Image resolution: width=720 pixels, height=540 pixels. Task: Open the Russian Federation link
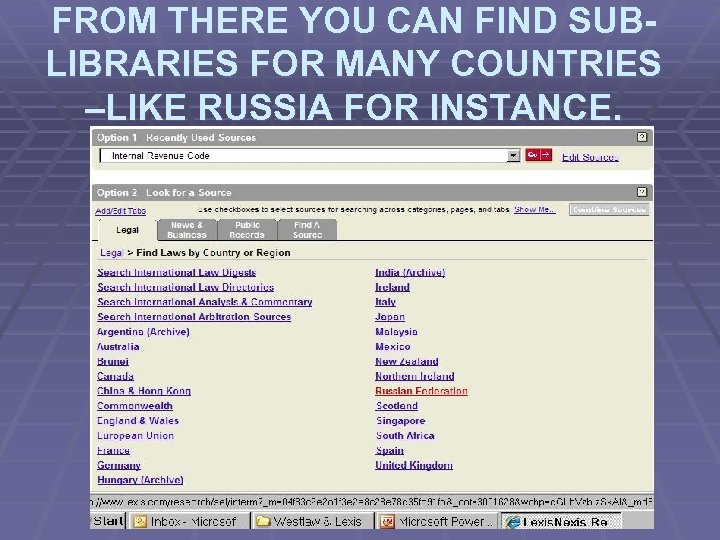click(x=422, y=391)
